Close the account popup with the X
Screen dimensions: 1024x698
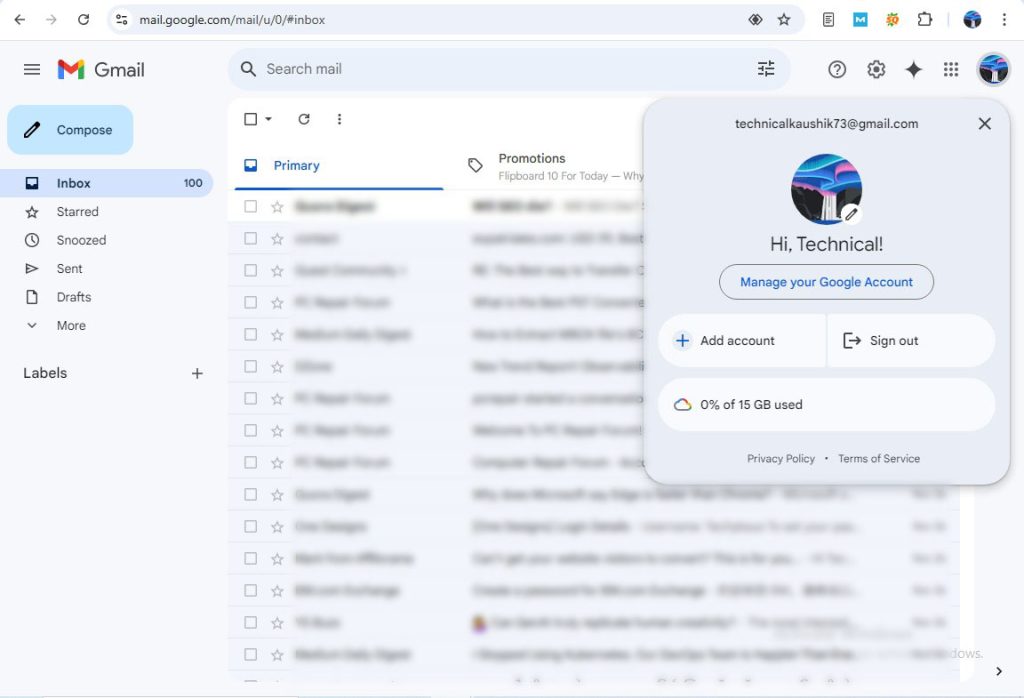click(984, 123)
